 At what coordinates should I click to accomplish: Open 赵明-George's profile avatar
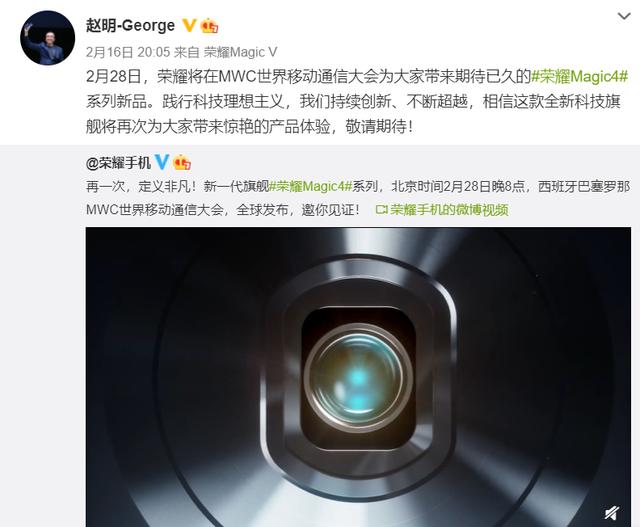(47, 38)
